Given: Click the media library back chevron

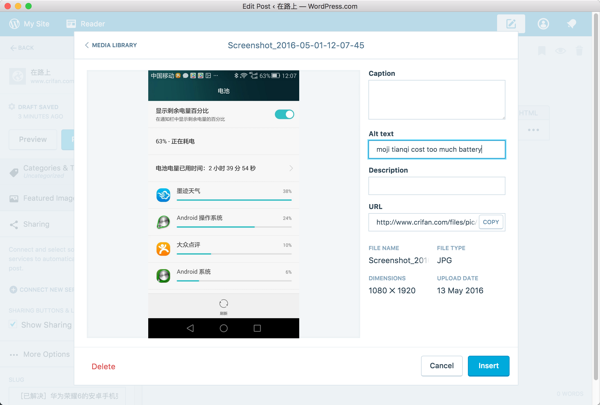Looking at the screenshot, I should pos(87,45).
